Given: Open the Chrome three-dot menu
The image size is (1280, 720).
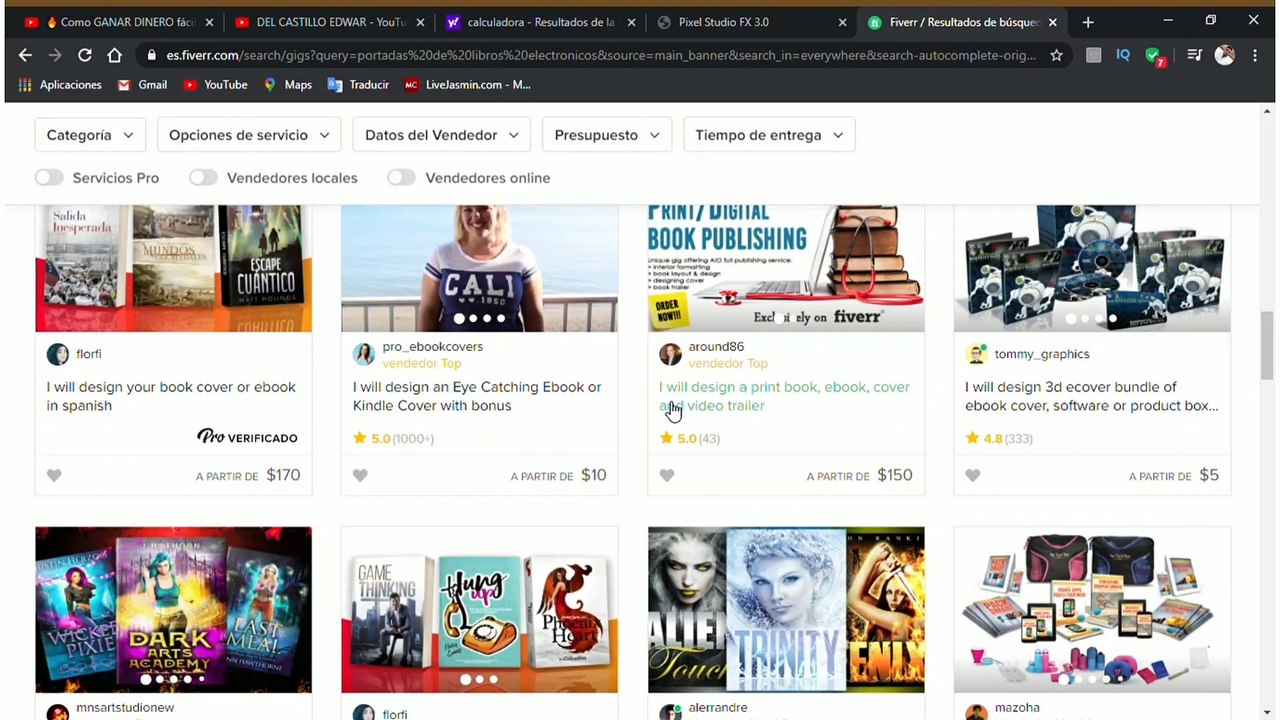Looking at the screenshot, I should (1255, 55).
